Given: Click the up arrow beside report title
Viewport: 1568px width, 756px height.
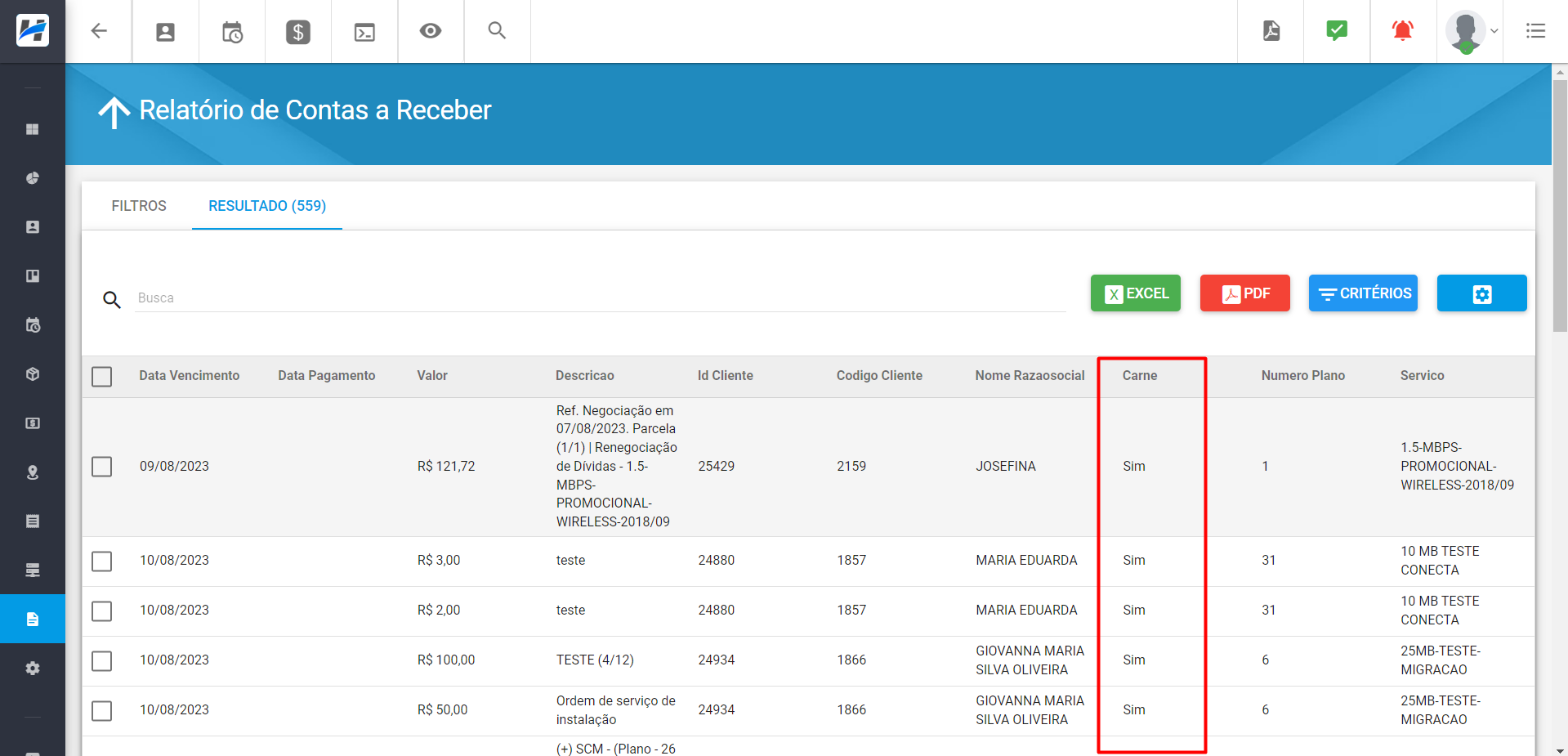Looking at the screenshot, I should coord(114,112).
